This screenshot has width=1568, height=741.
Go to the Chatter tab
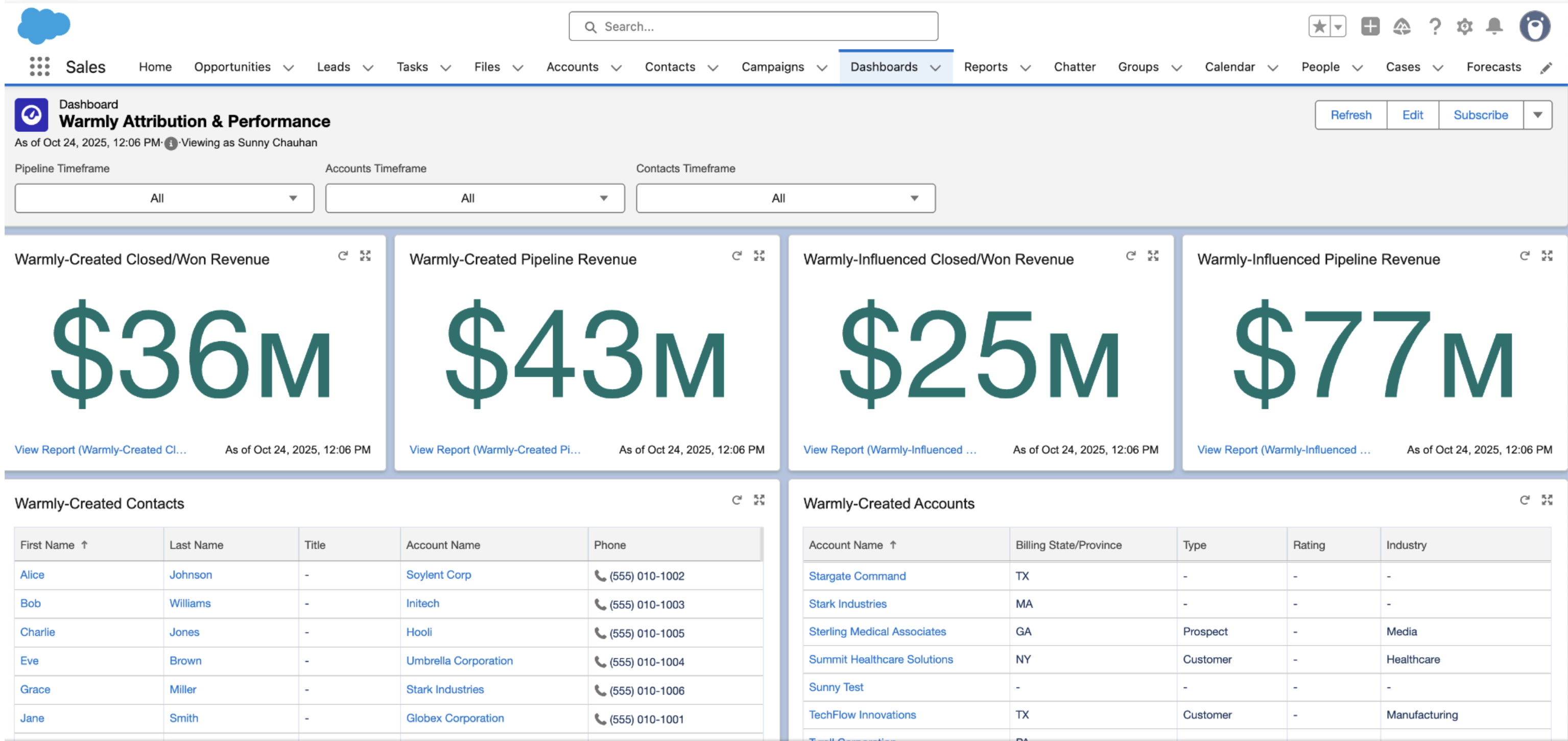pos(1074,67)
